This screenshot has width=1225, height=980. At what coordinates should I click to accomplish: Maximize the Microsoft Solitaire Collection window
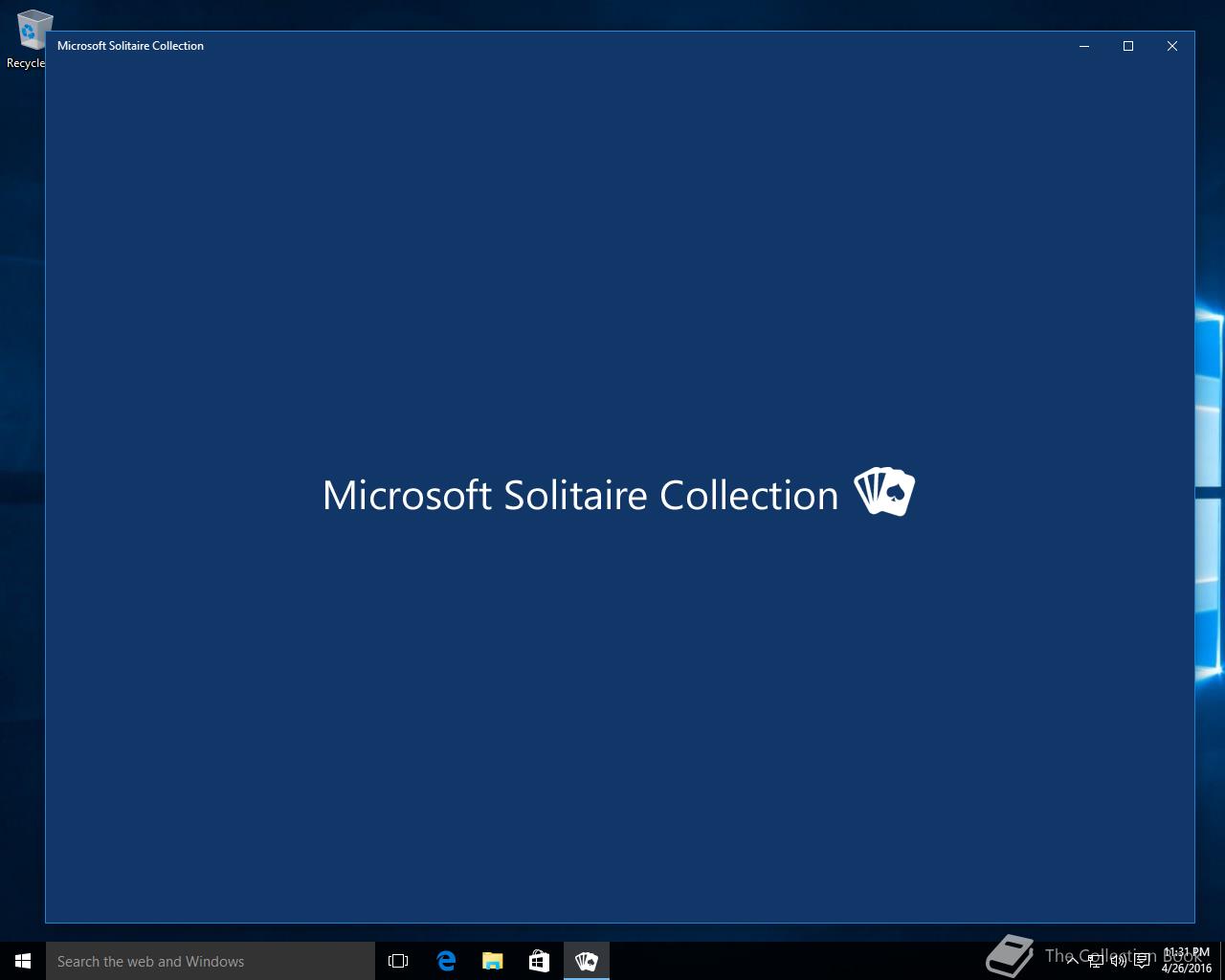[x=1128, y=46]
